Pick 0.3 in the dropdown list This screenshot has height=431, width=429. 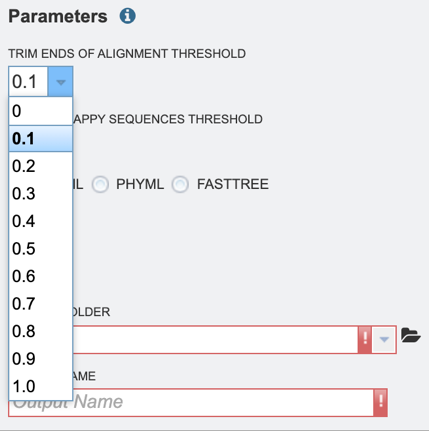(x=41, y=194)
